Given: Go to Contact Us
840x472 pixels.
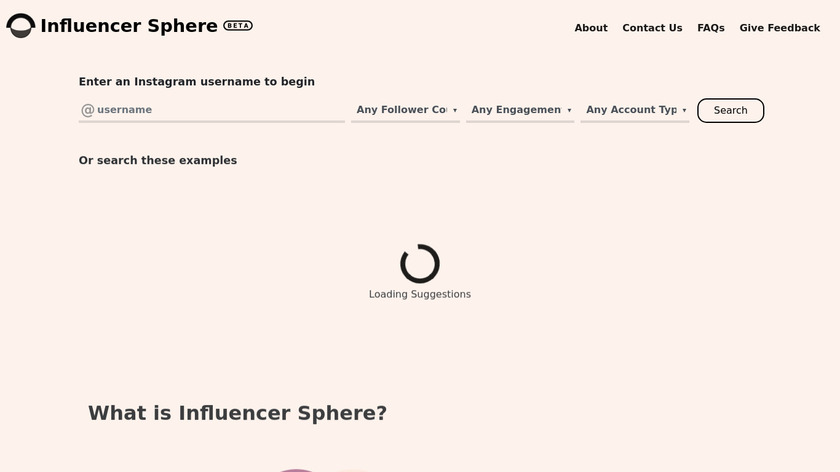Looking at the screenshot, I should (652, 28).
